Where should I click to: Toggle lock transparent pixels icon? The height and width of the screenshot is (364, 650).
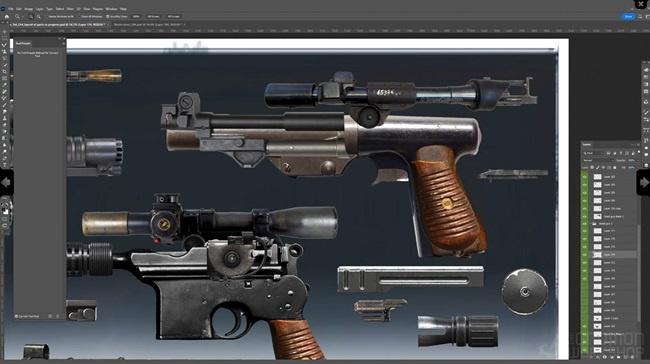pyautogui.click(x=592, y=167)
